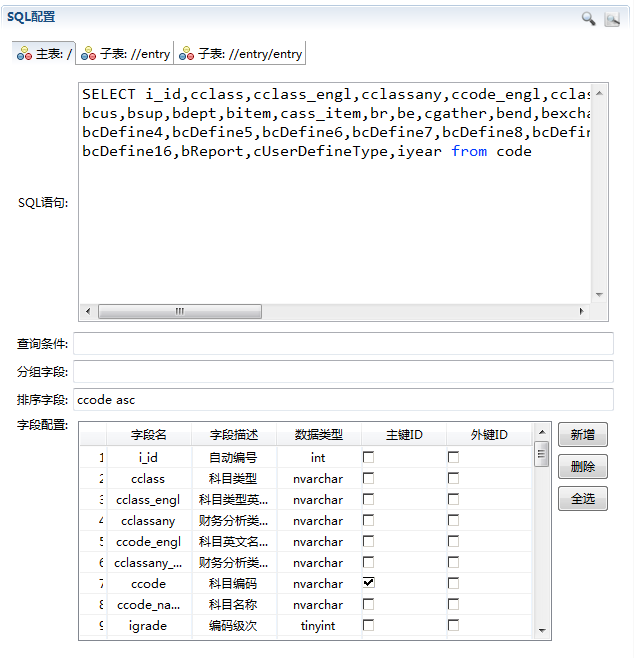Click the SELECT keyword in the SQL
Viewport: 634px width, 658px height.
tap(109, 94)
